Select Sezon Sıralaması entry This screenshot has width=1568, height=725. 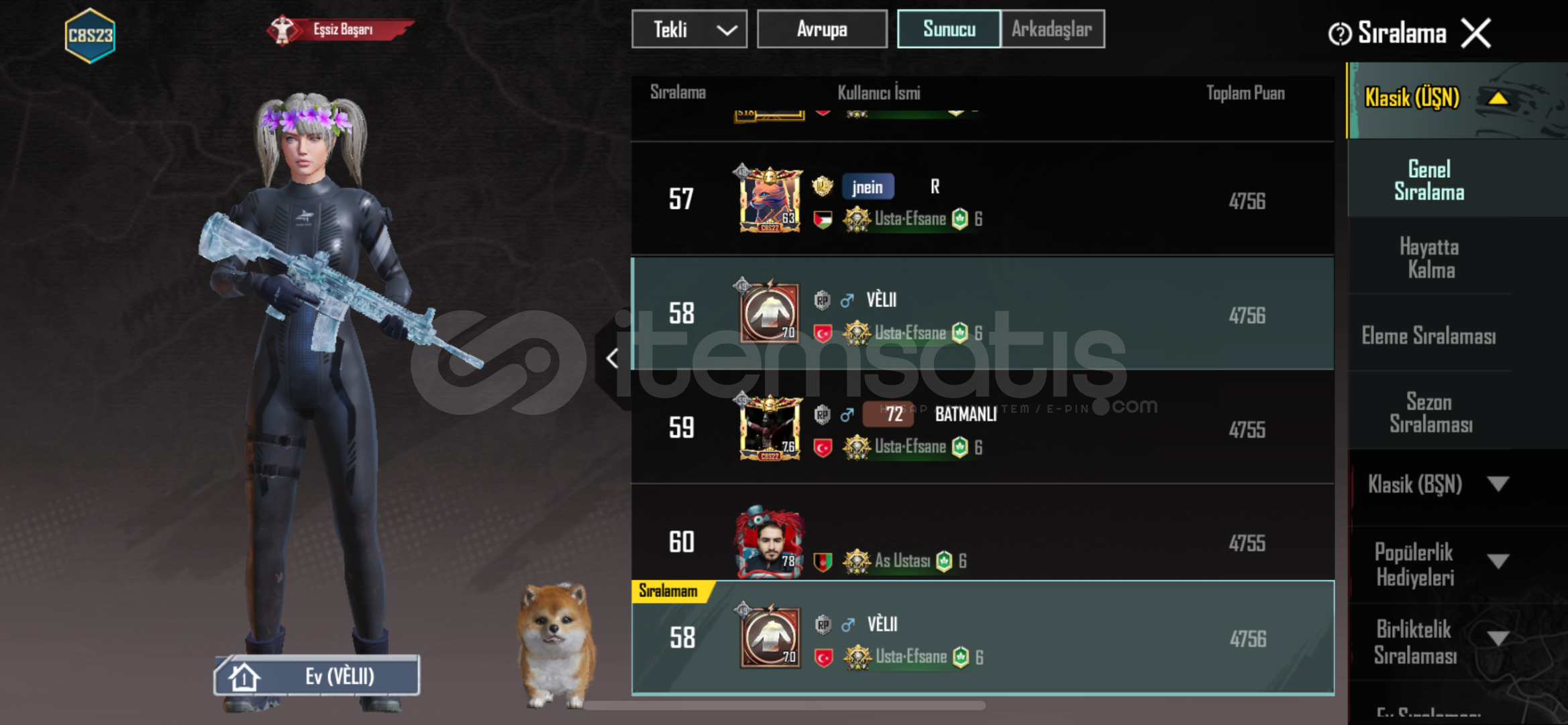(1430, 413)
